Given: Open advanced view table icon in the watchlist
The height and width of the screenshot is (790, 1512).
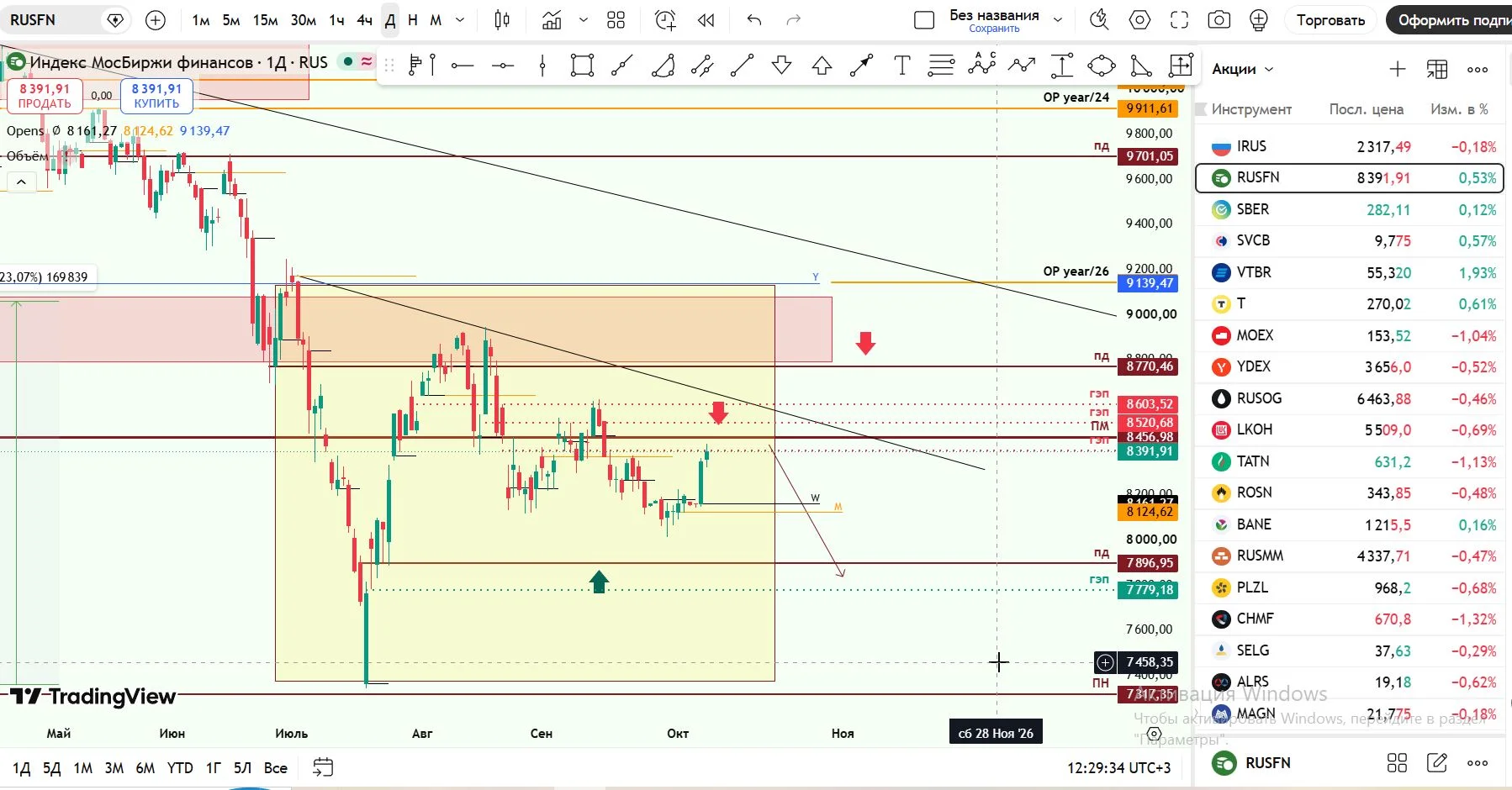Looking at the screenshot, I should (x=1437, y=69).
